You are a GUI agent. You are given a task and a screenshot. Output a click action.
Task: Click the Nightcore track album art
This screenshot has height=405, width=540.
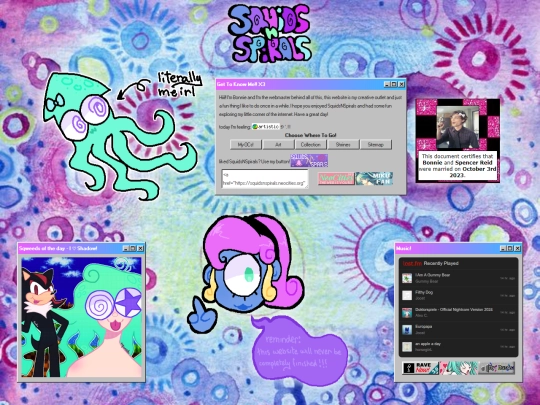tap(407, 312)
